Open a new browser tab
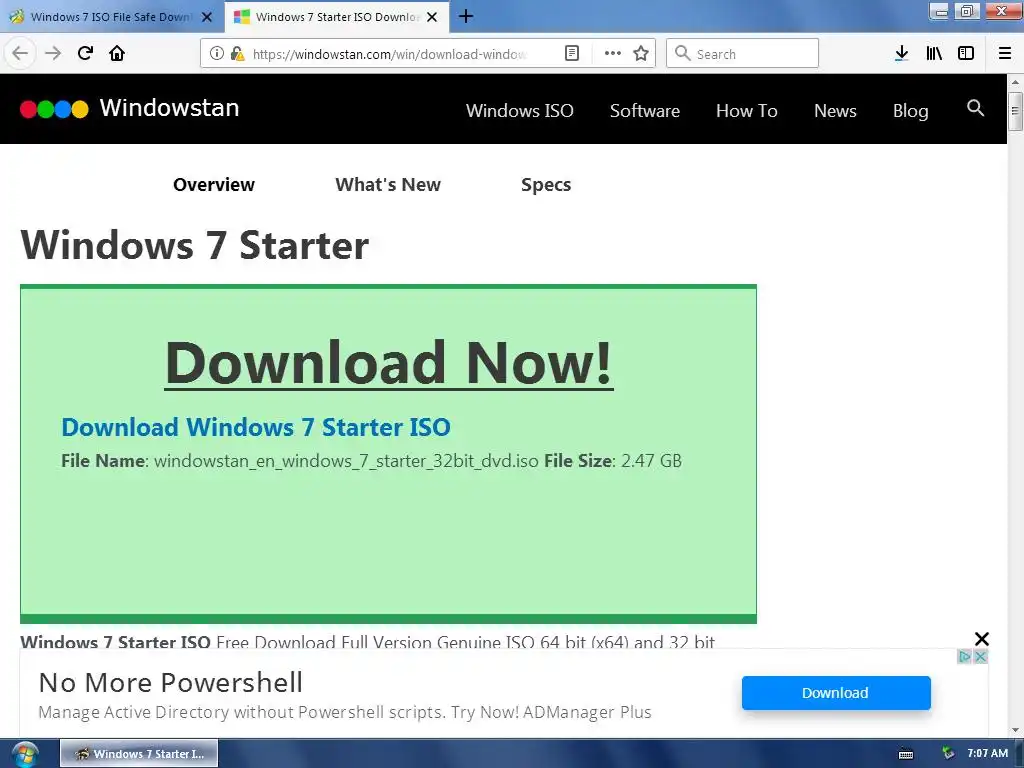 pos(466,16)
